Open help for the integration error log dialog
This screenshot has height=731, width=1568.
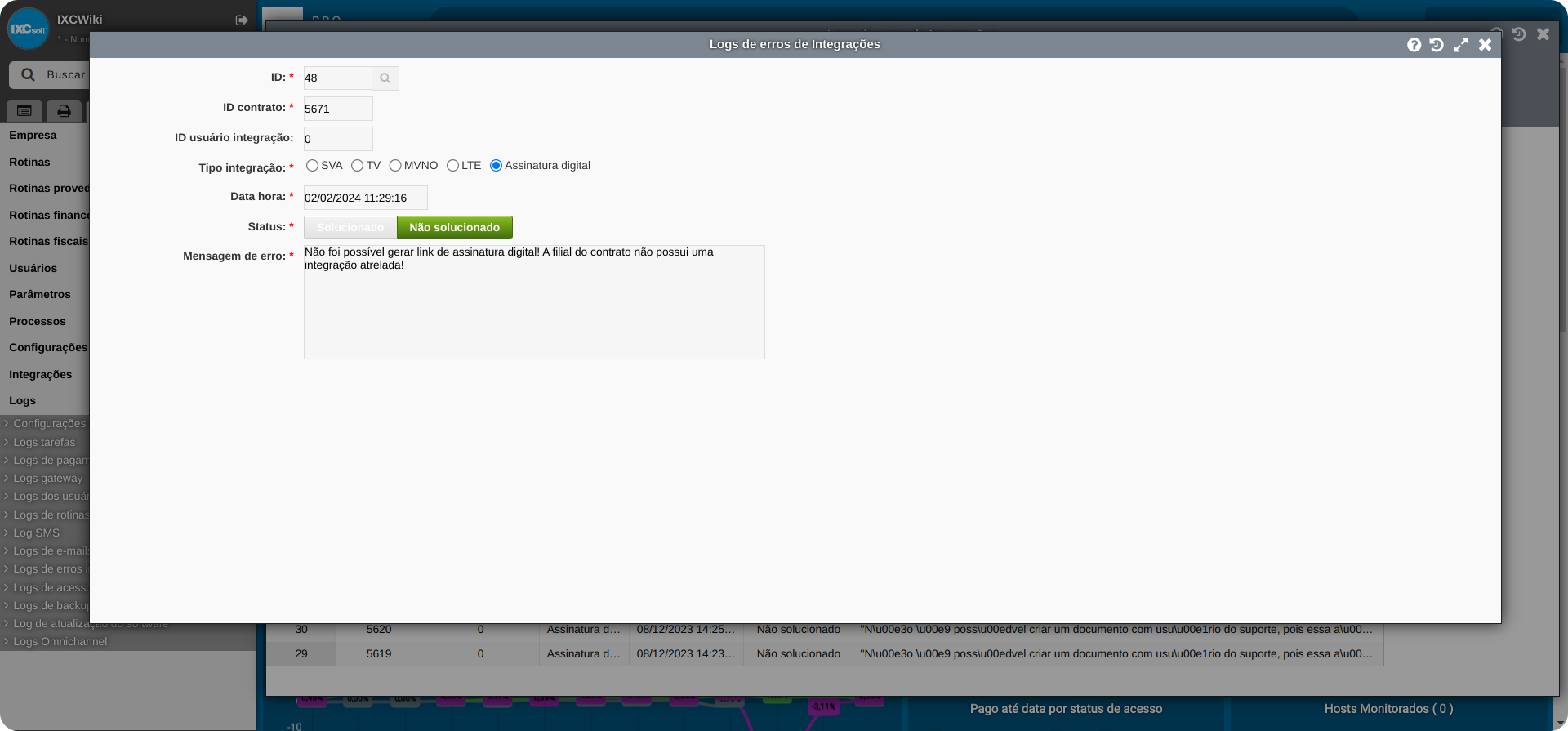1414,45
